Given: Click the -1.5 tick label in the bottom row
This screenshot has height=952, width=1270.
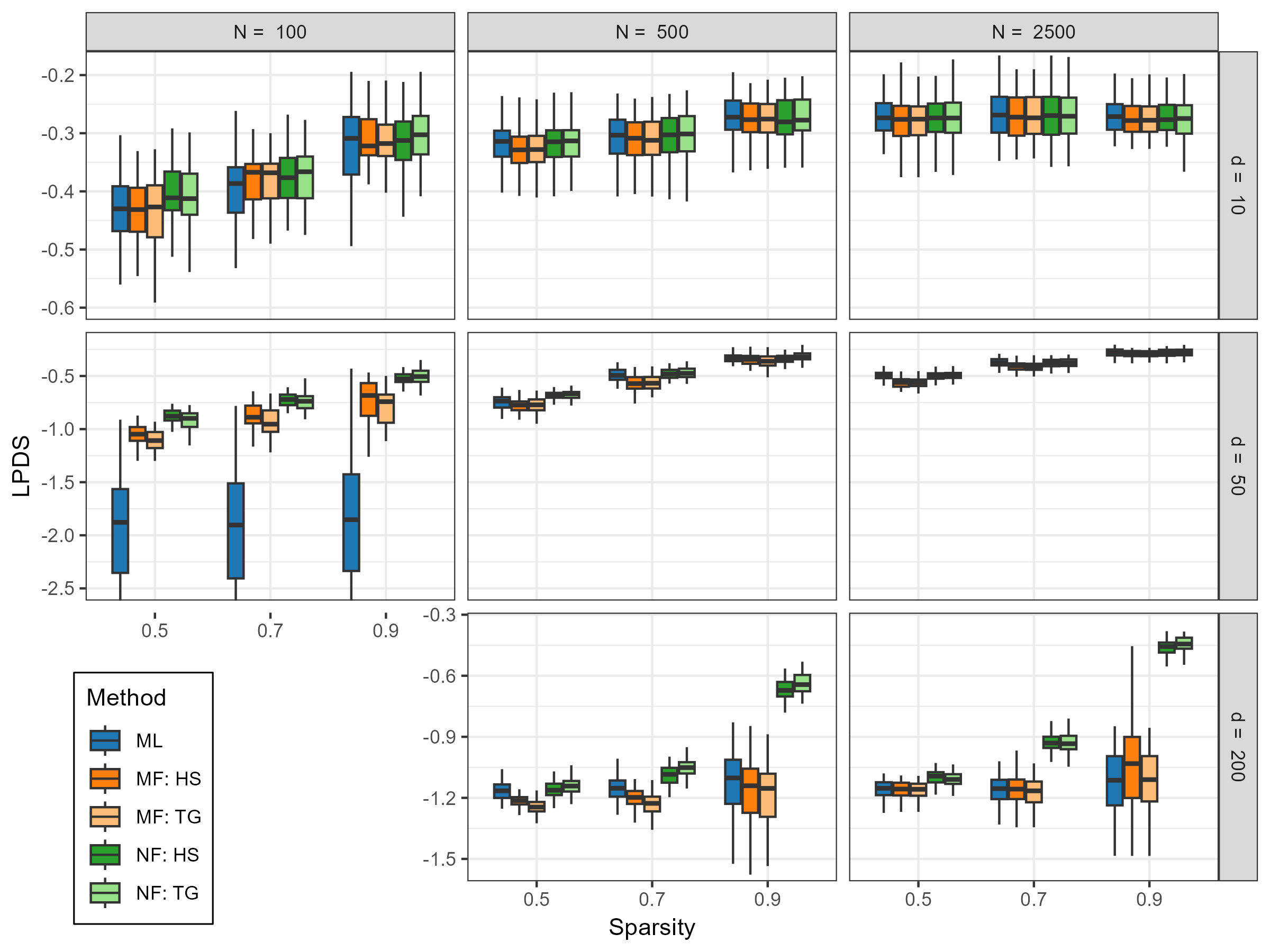Looking at the screenshot, I should point(440,859).
